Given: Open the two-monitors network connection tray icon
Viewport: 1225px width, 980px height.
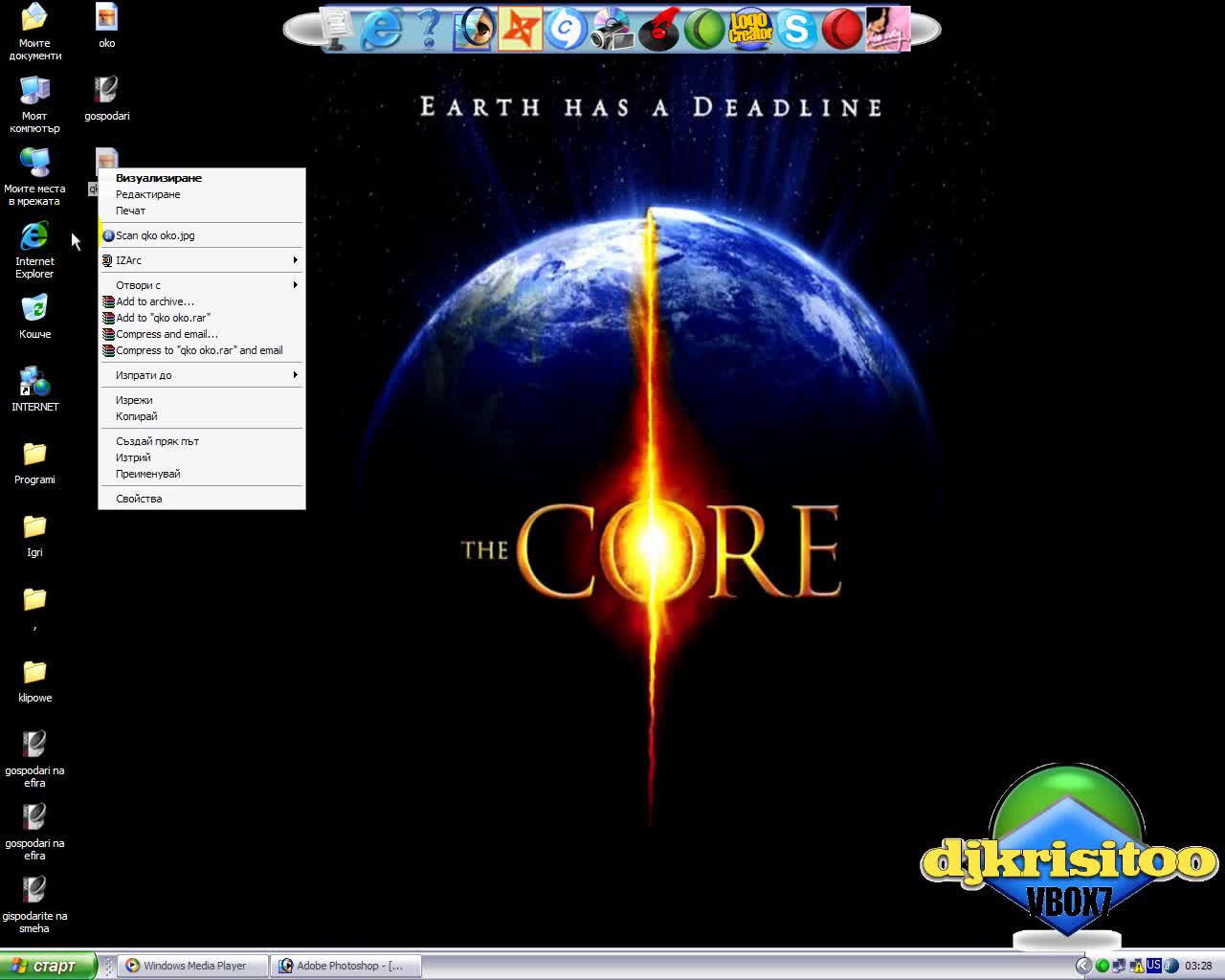Looking at the screenshot, I should (x=1119, y=966).
